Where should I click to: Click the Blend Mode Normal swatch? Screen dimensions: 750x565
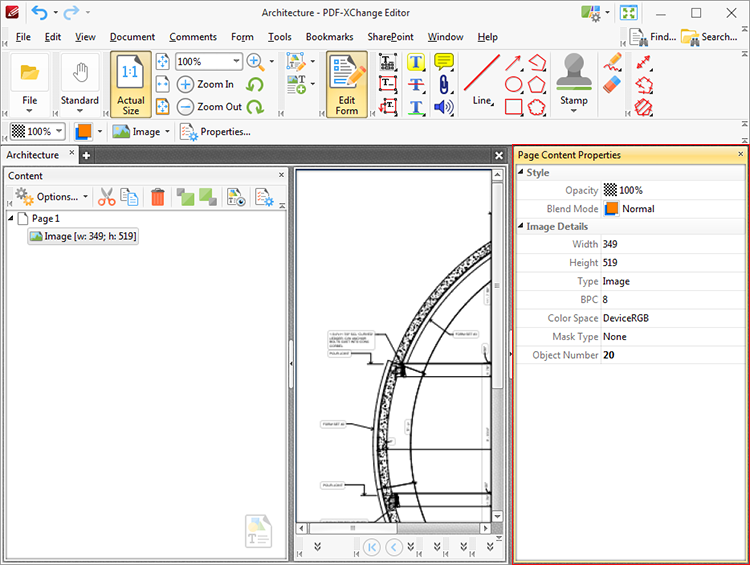pos(611,209)
